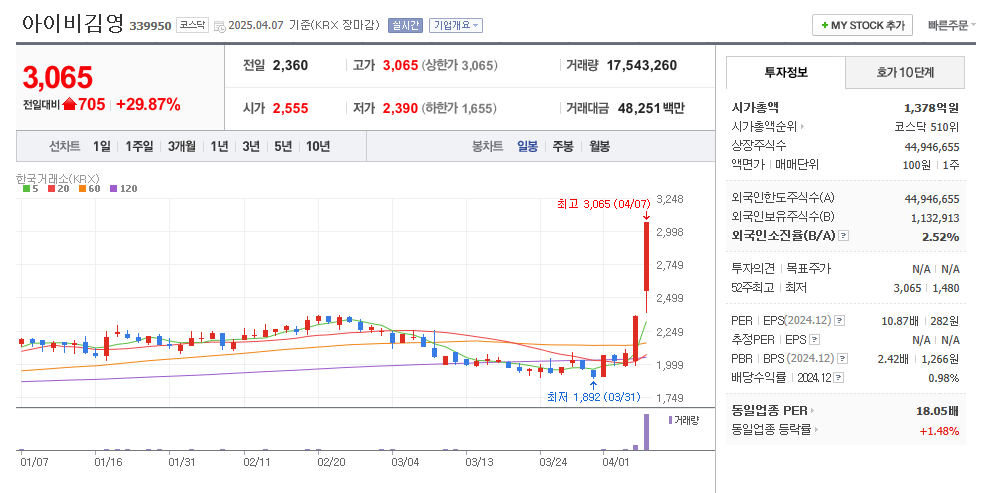The width and height of the screenshot is (985, 493).
Task: Click the current price 3,065
Action: point(58,77)
